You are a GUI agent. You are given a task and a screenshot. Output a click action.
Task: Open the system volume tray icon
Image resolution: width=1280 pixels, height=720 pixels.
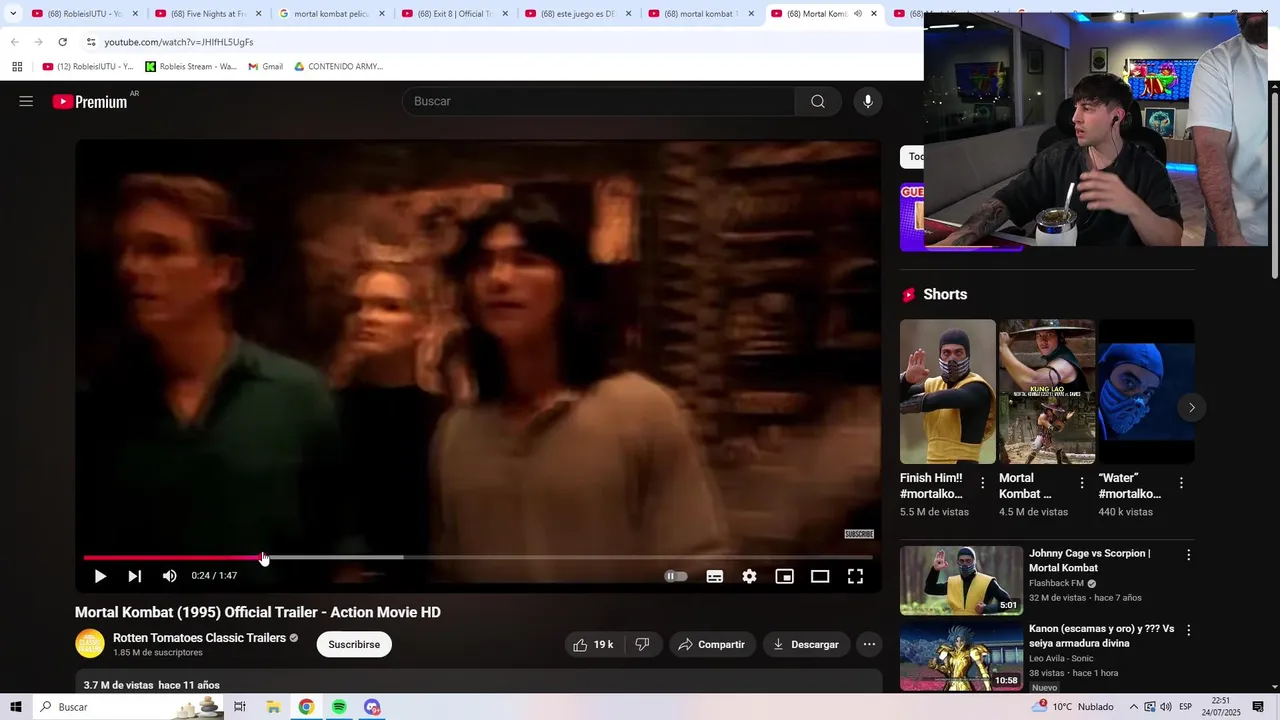1166,707
